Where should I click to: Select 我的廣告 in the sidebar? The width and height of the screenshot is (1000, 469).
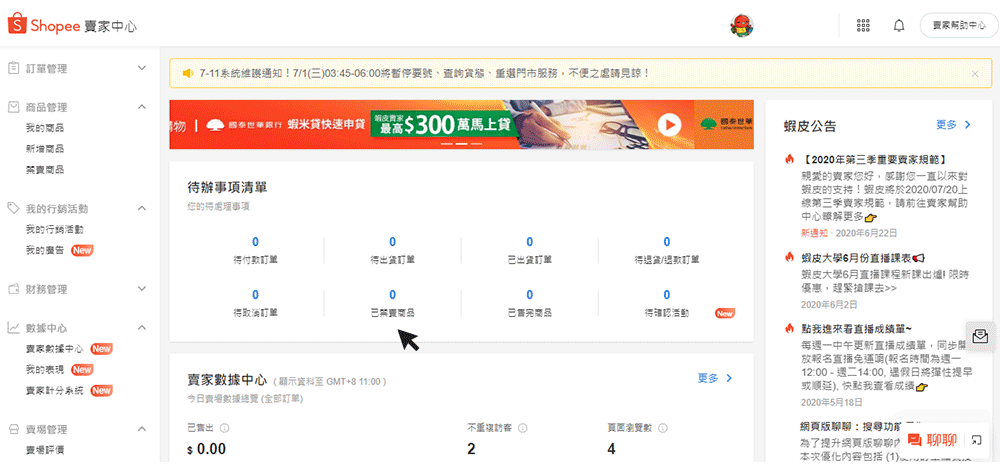tap(44, 250)
